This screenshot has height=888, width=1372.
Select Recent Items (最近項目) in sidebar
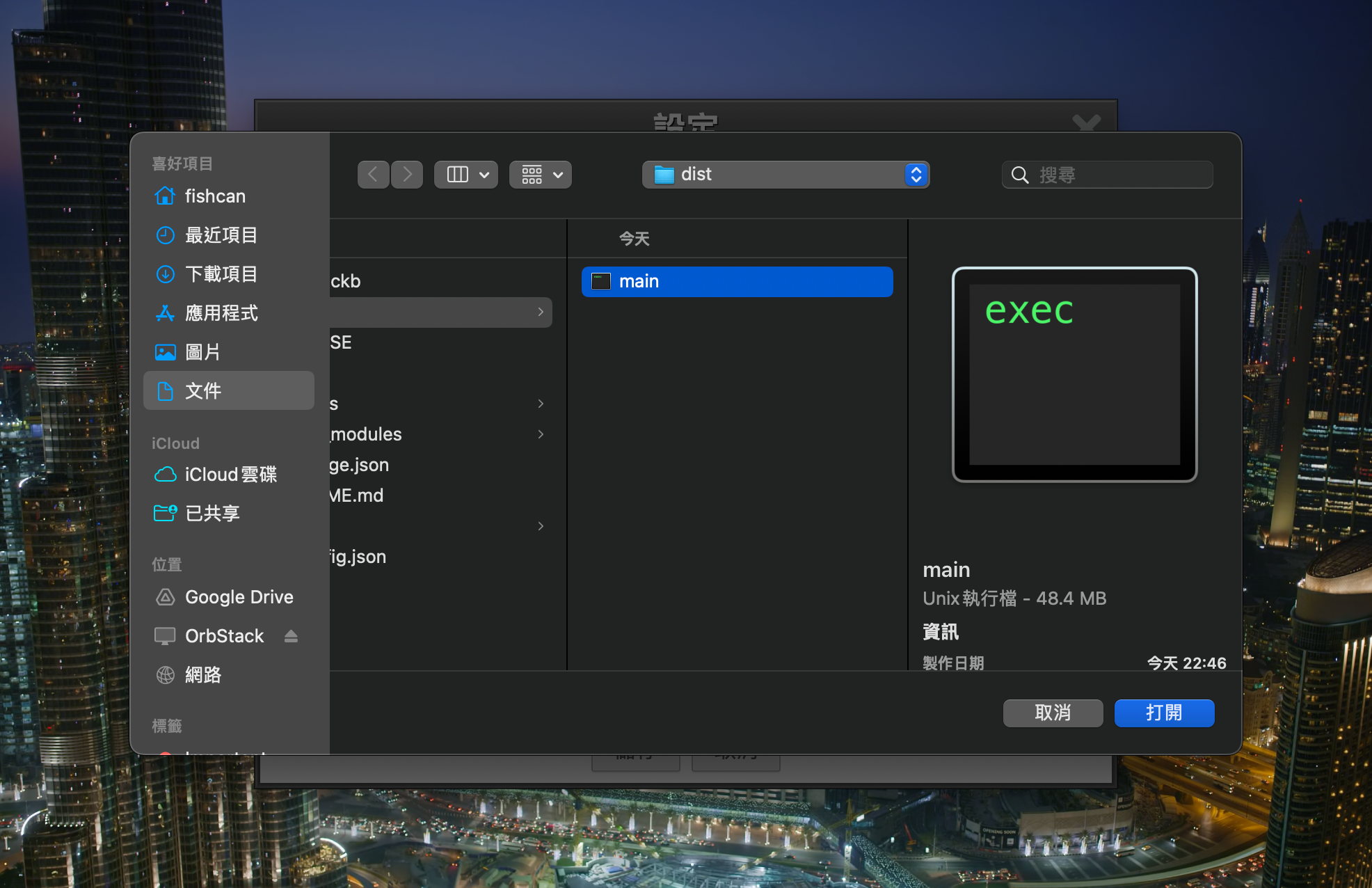click(221, 235)
